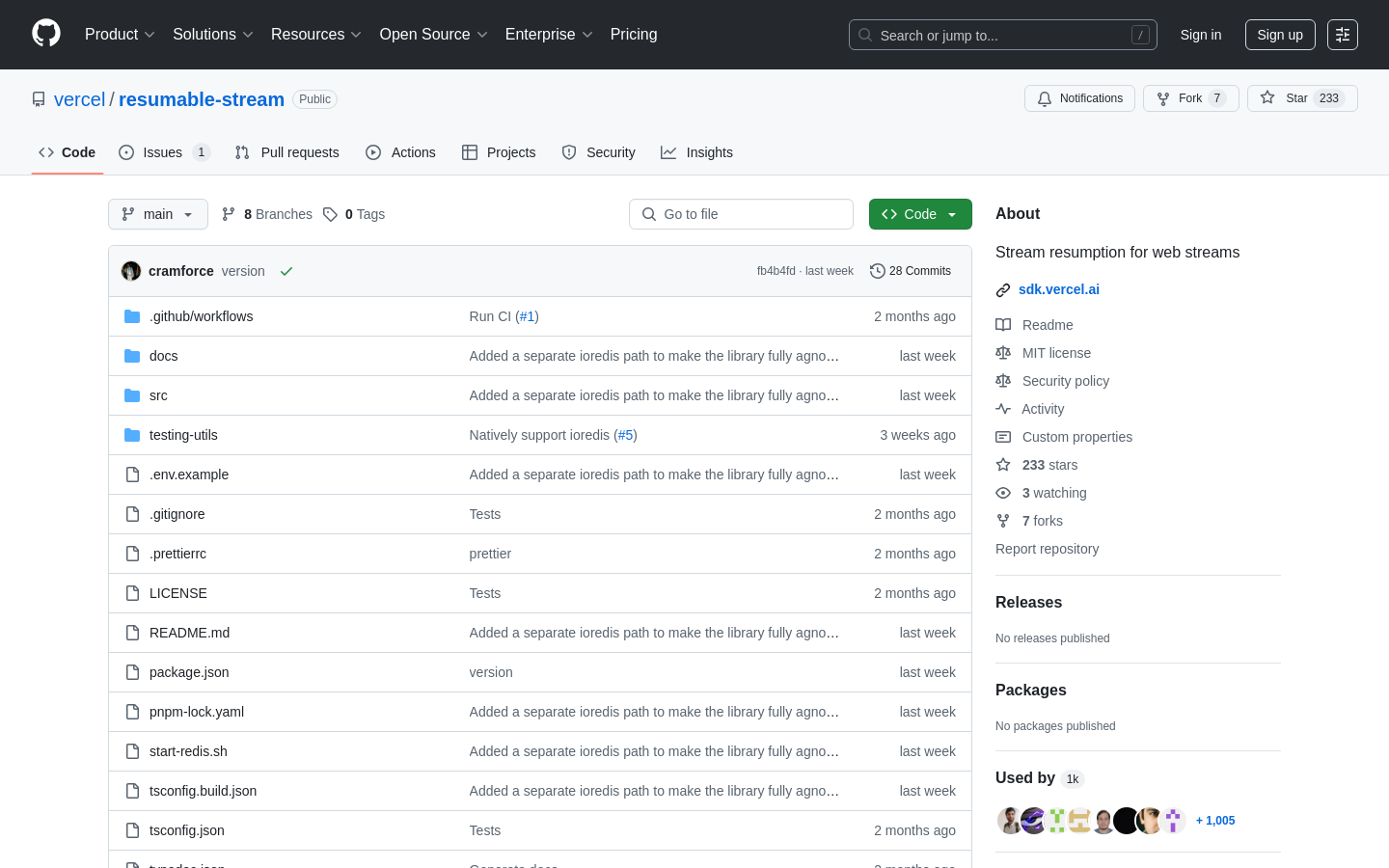Open pull request #1 link
The image size is (1389, 868).
click(x=527, y=316)
